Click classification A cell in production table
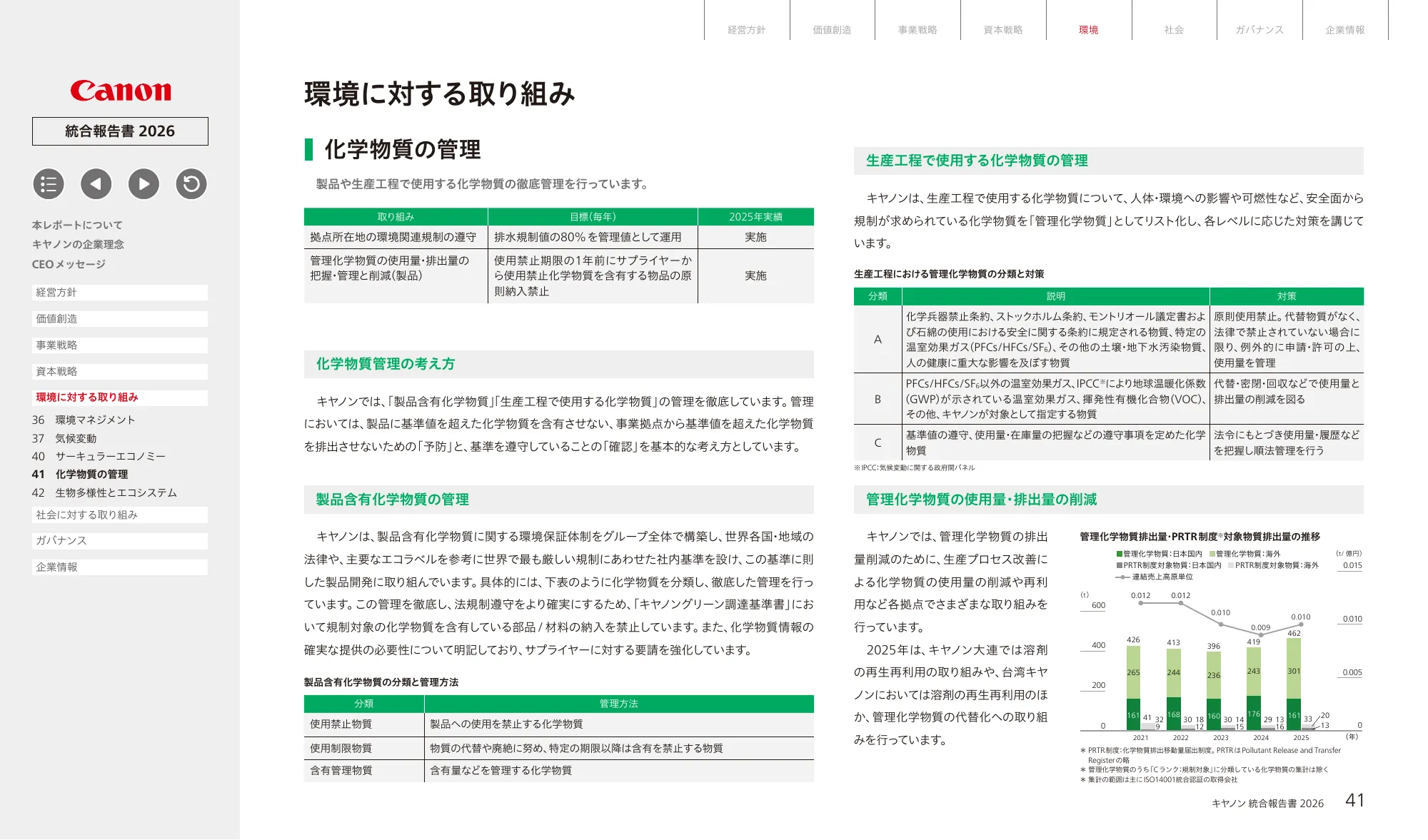 coord(878,340)
